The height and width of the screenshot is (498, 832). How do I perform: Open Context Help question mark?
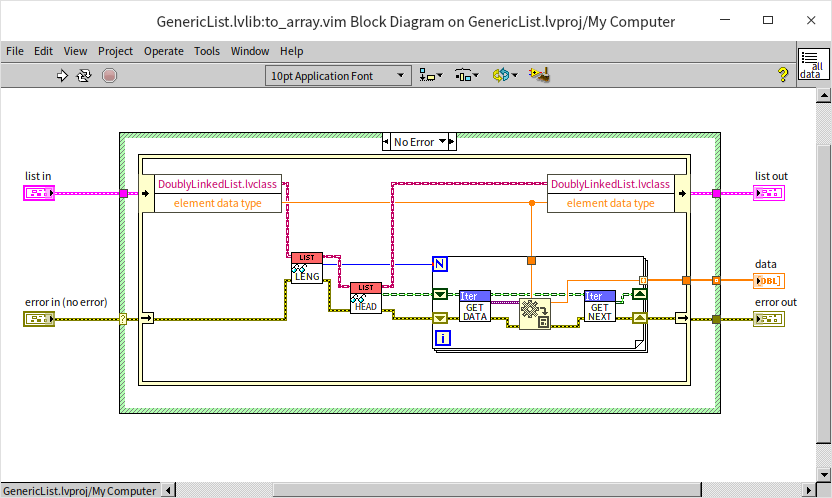783,75
